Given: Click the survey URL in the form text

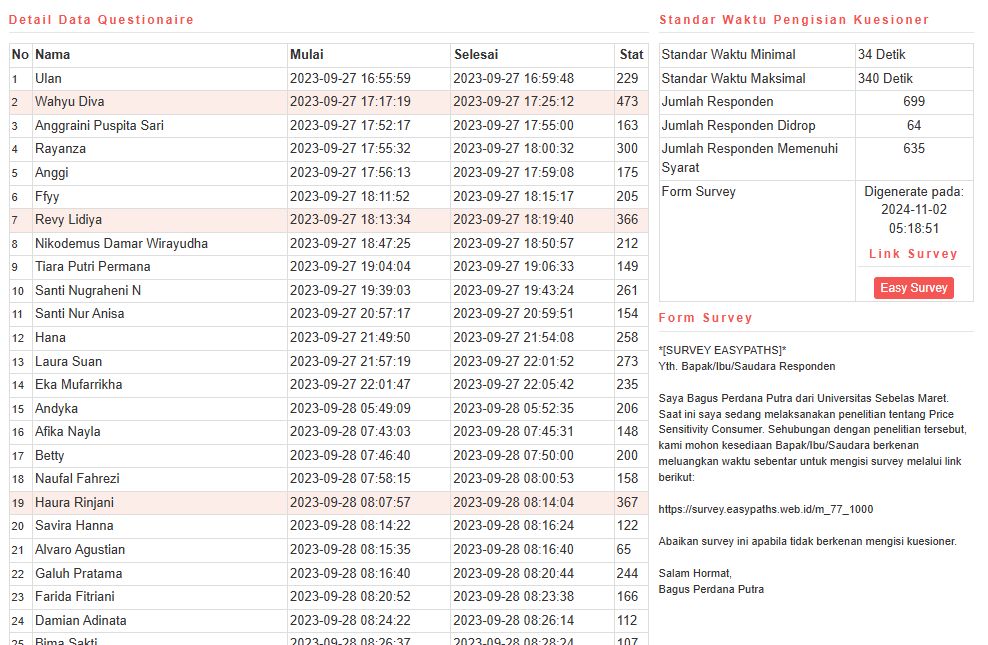Looking at the screenshot, I should 765,509.
